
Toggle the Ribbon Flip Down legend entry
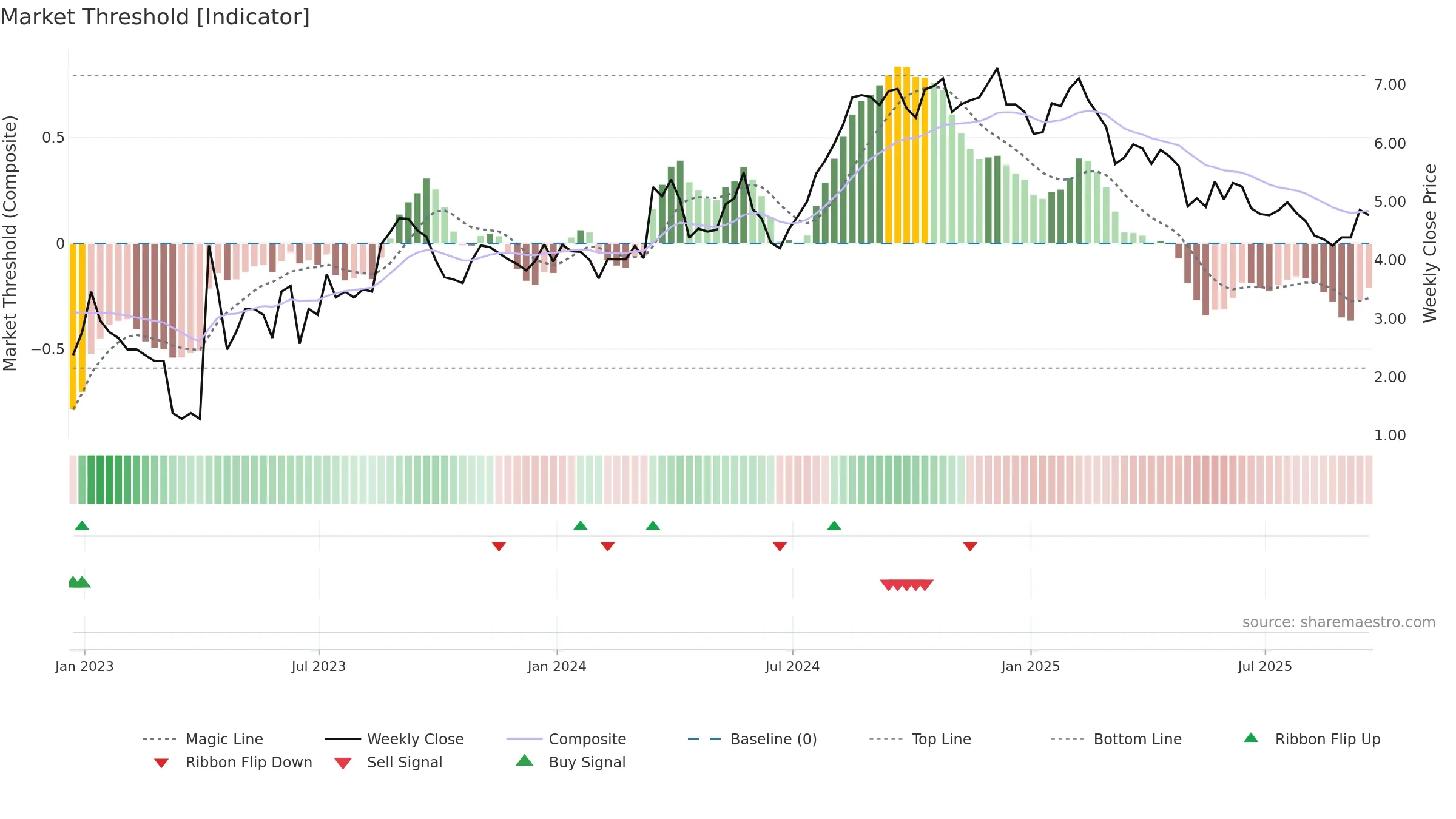[x=232, y=762]
